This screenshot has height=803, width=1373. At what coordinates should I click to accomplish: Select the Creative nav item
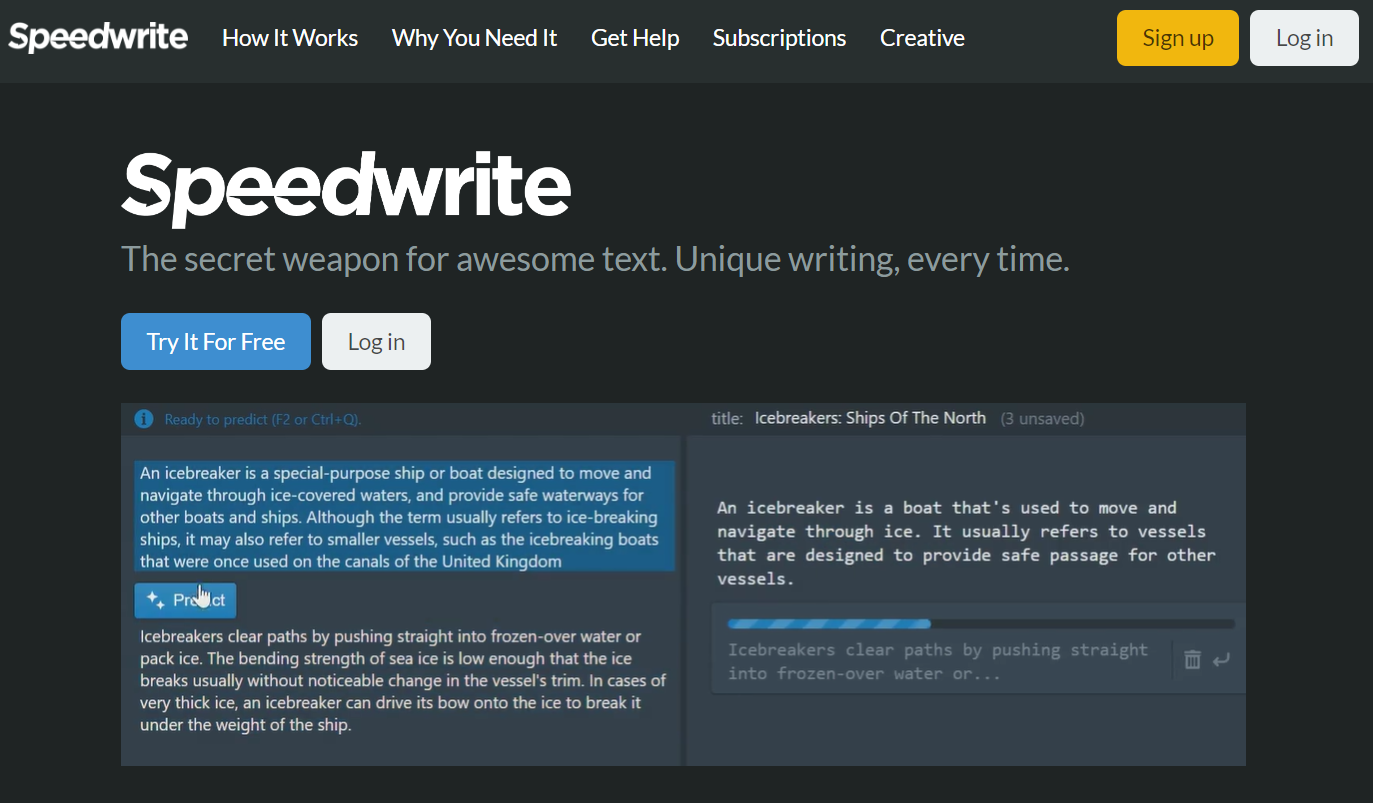coord(922,38)
